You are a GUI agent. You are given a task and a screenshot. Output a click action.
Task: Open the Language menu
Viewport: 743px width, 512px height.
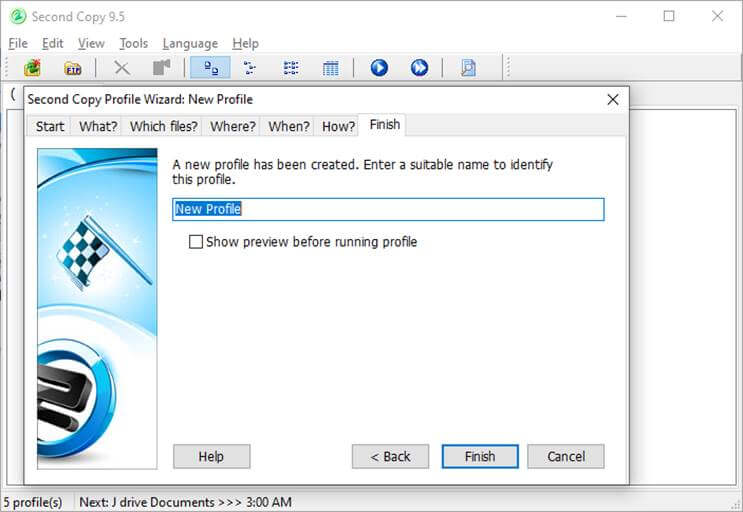click(x=190, y=44)
